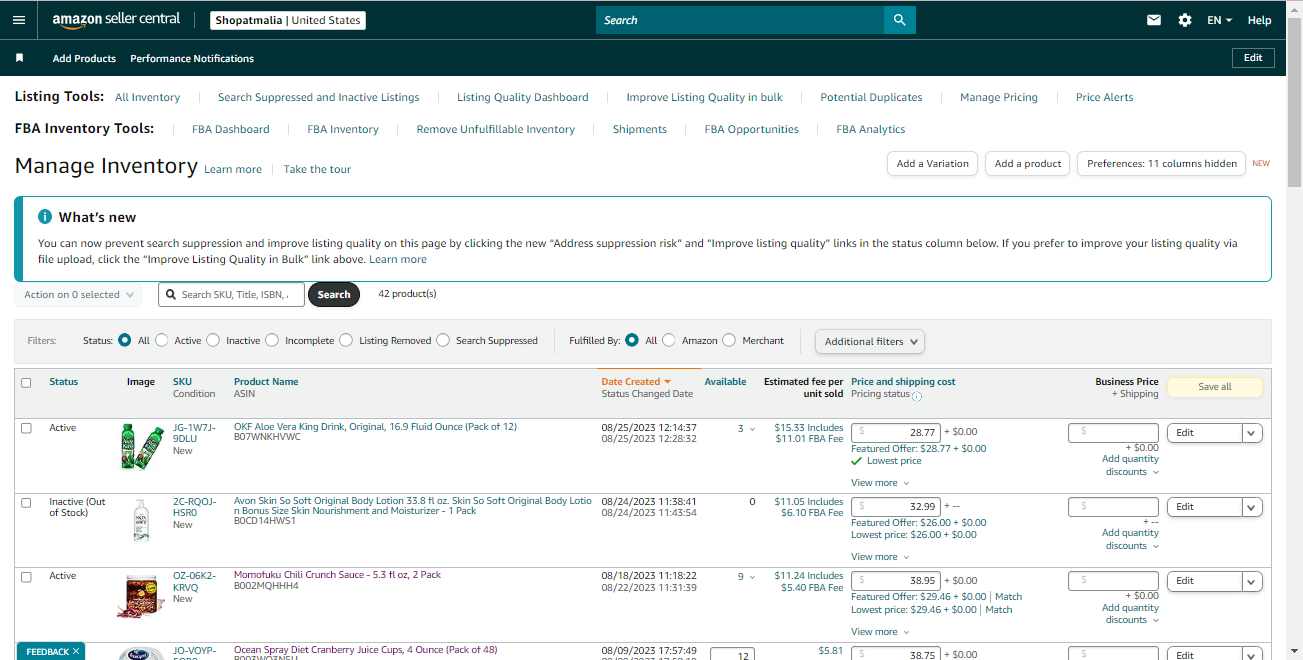The width and height of the screenshot is (1303, 660).
Task: Click the What's new info icon
Action: tap(45, 217)
